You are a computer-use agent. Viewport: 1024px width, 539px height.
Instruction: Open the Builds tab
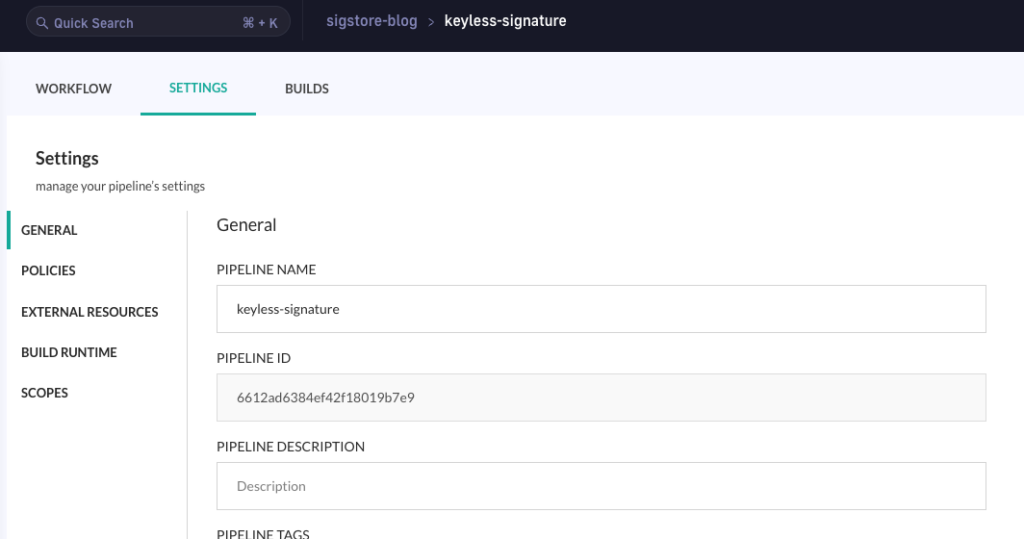click(x=307, y=89)
